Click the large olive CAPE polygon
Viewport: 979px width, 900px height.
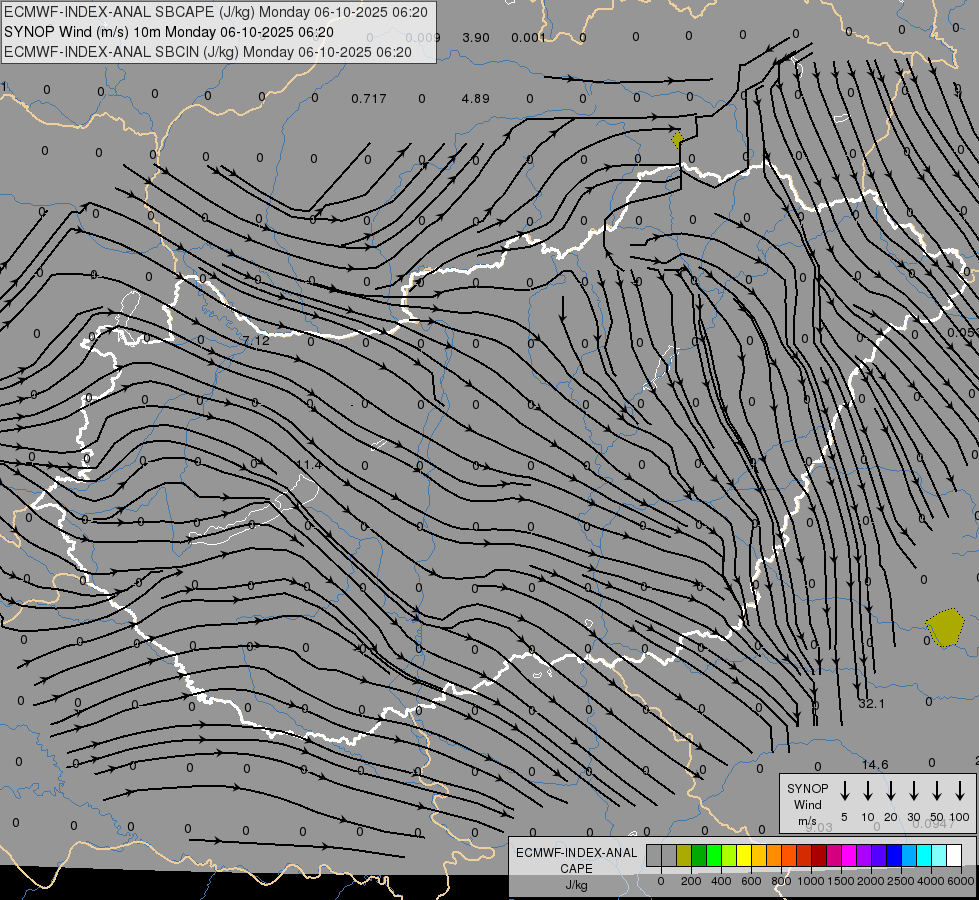[945, 628]
